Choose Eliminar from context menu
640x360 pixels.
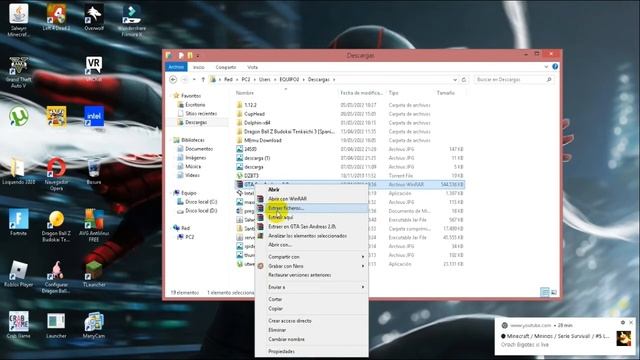311,330
